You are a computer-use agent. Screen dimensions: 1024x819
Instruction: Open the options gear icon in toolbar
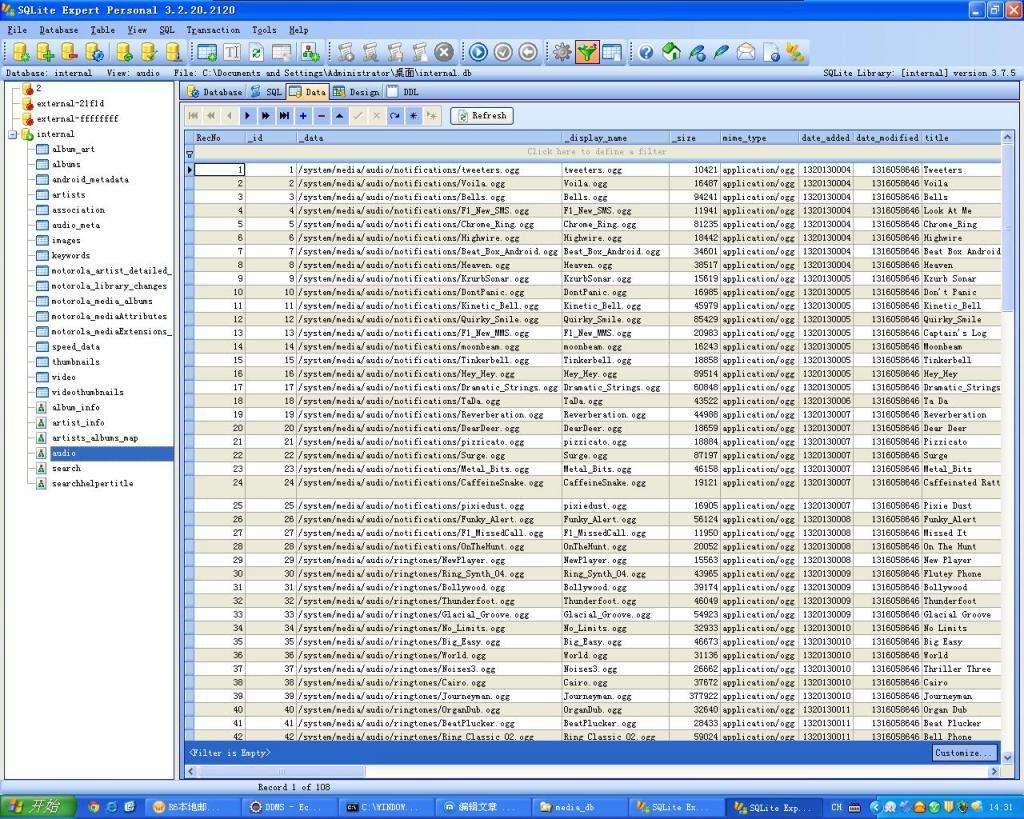(562, 53)
